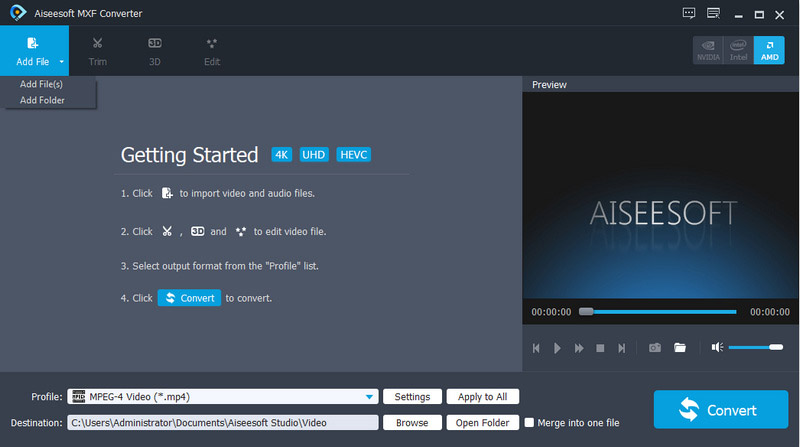Click the MPEG icon in the Profile box

79,396
